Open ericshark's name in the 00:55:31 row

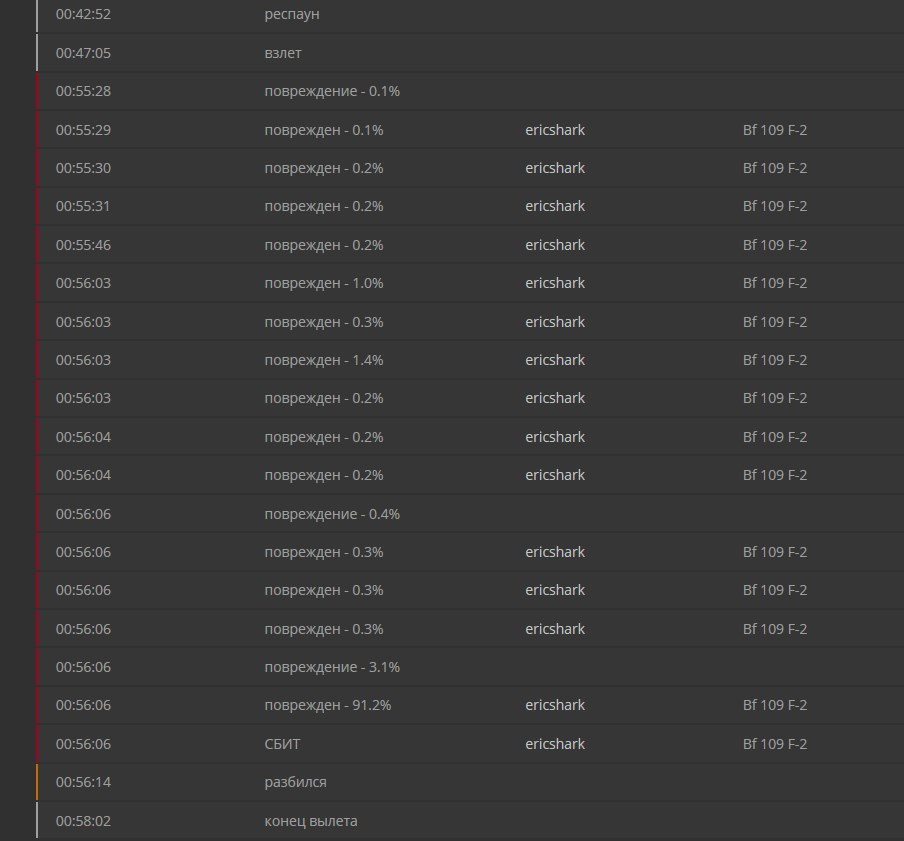[555, 206]
